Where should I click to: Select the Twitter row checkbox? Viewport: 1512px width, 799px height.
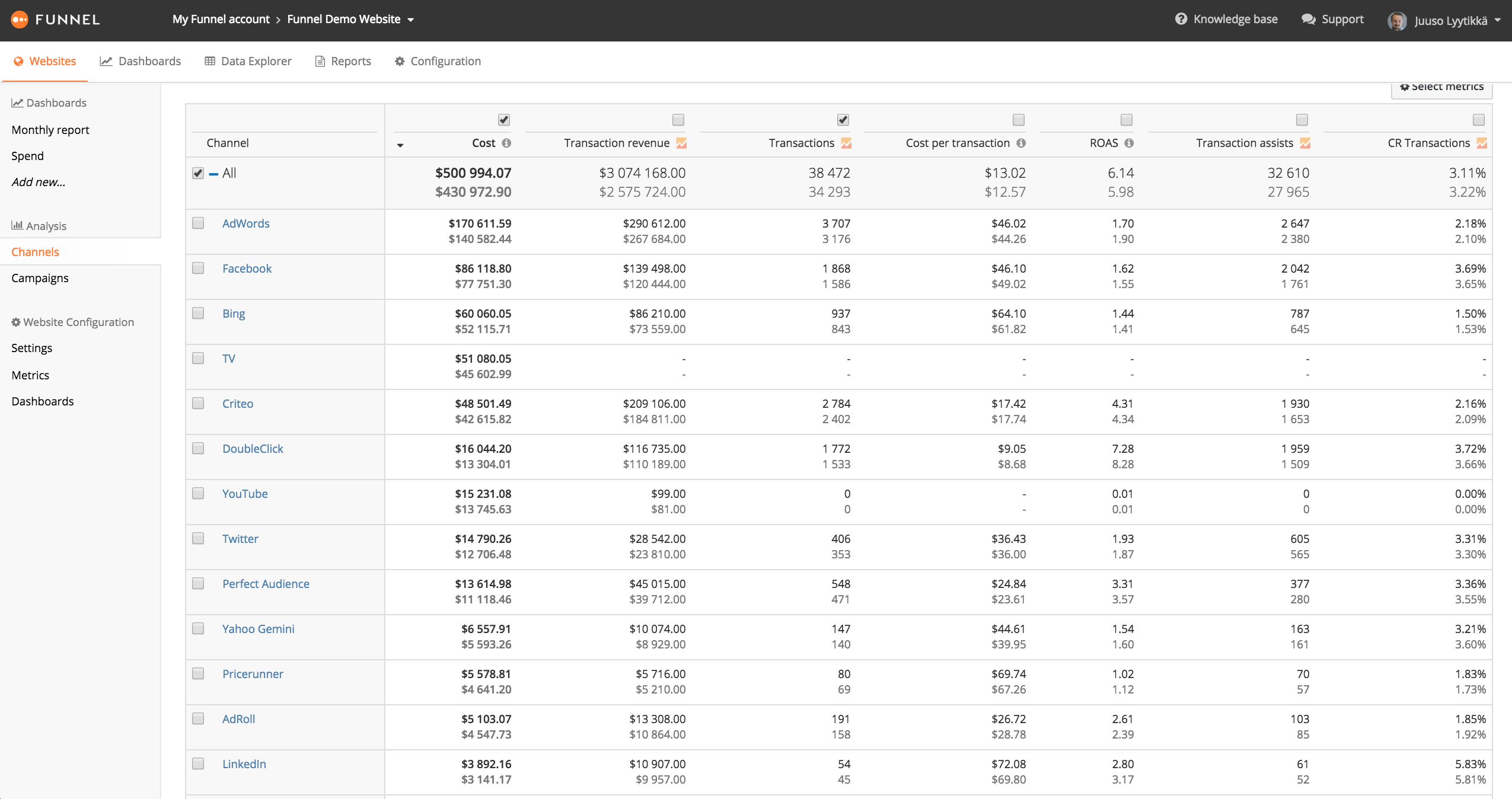[198, 538]
